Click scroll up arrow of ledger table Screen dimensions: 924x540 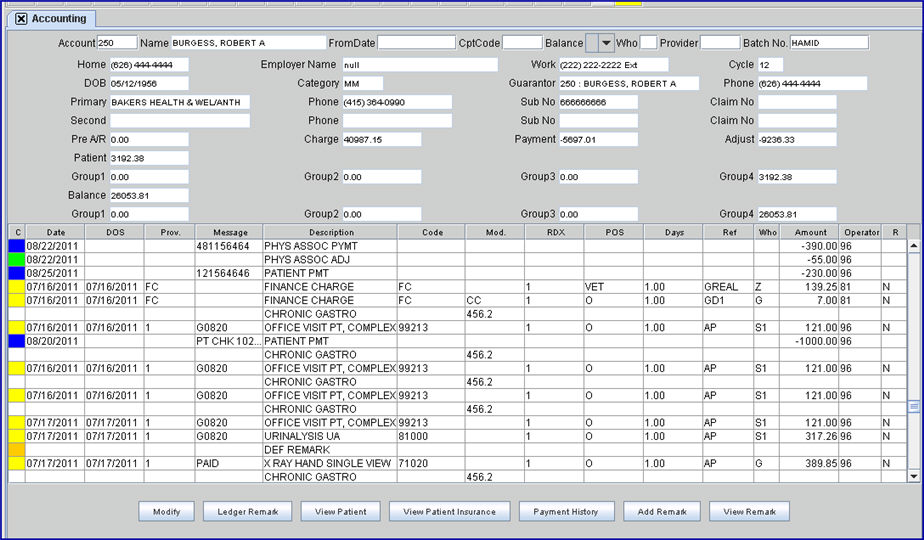coord(913,245)
